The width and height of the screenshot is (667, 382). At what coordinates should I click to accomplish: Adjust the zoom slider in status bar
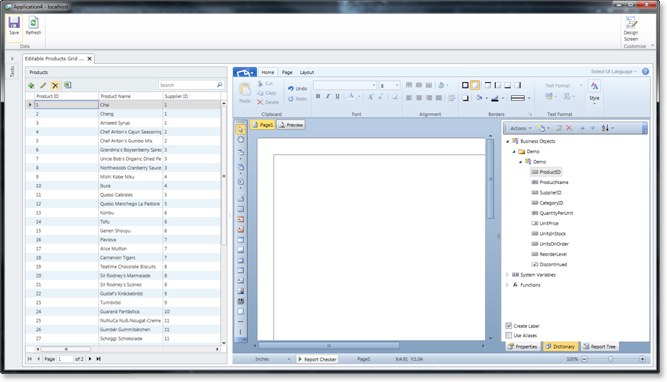(x=611, y=359)
